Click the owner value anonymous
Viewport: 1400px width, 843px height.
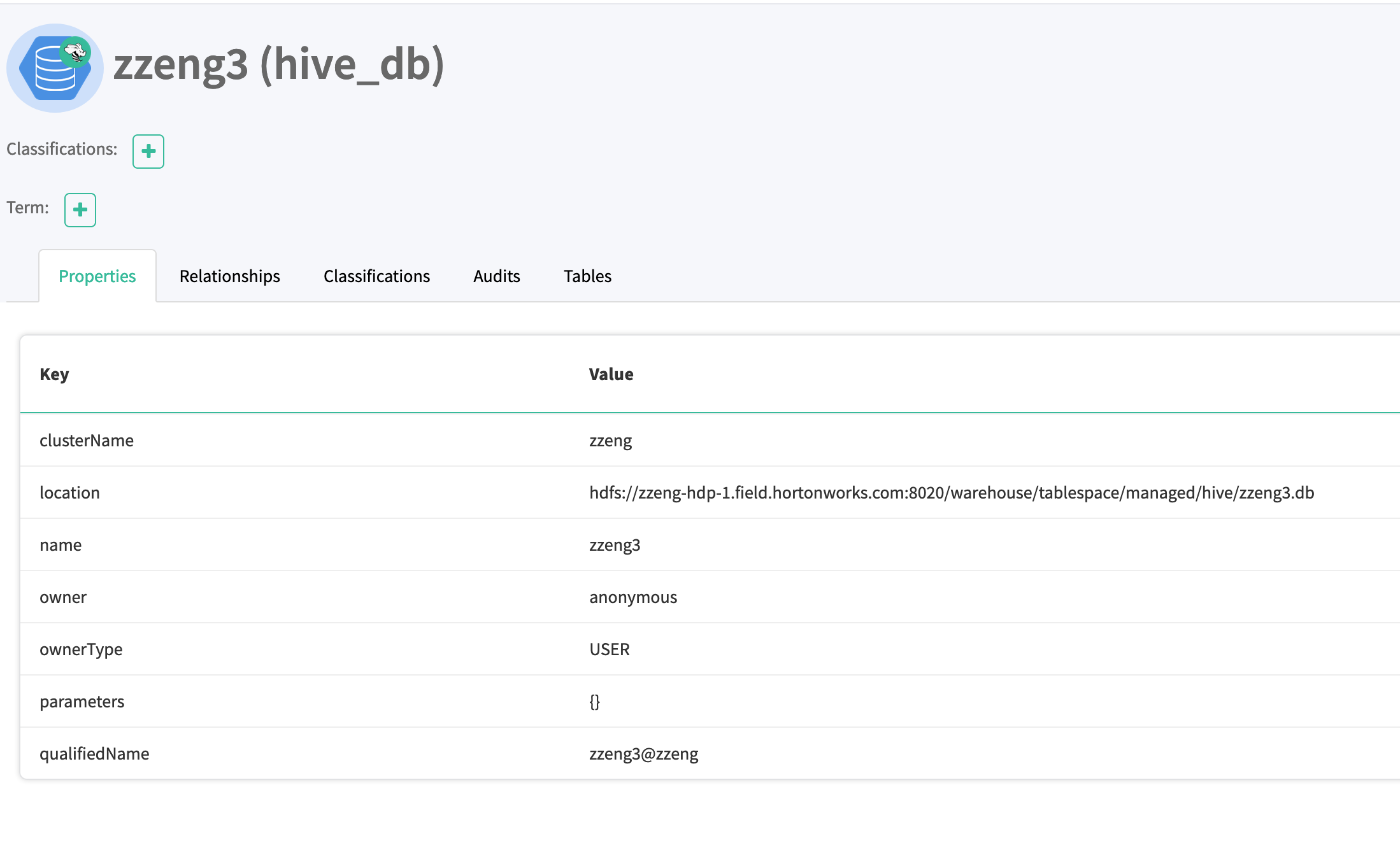click(632, 597)
